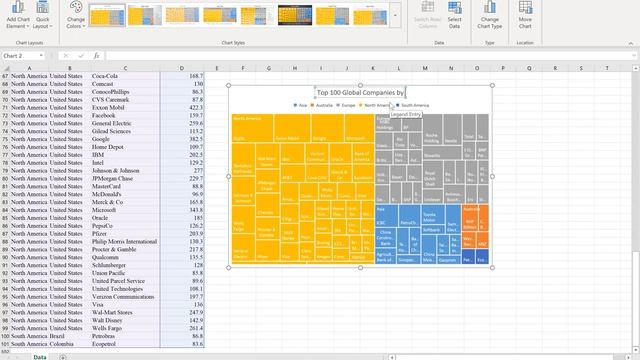Screen dimensions: 640x360
Task: Click the value 422.3 cell
Action: click(182, 107)
